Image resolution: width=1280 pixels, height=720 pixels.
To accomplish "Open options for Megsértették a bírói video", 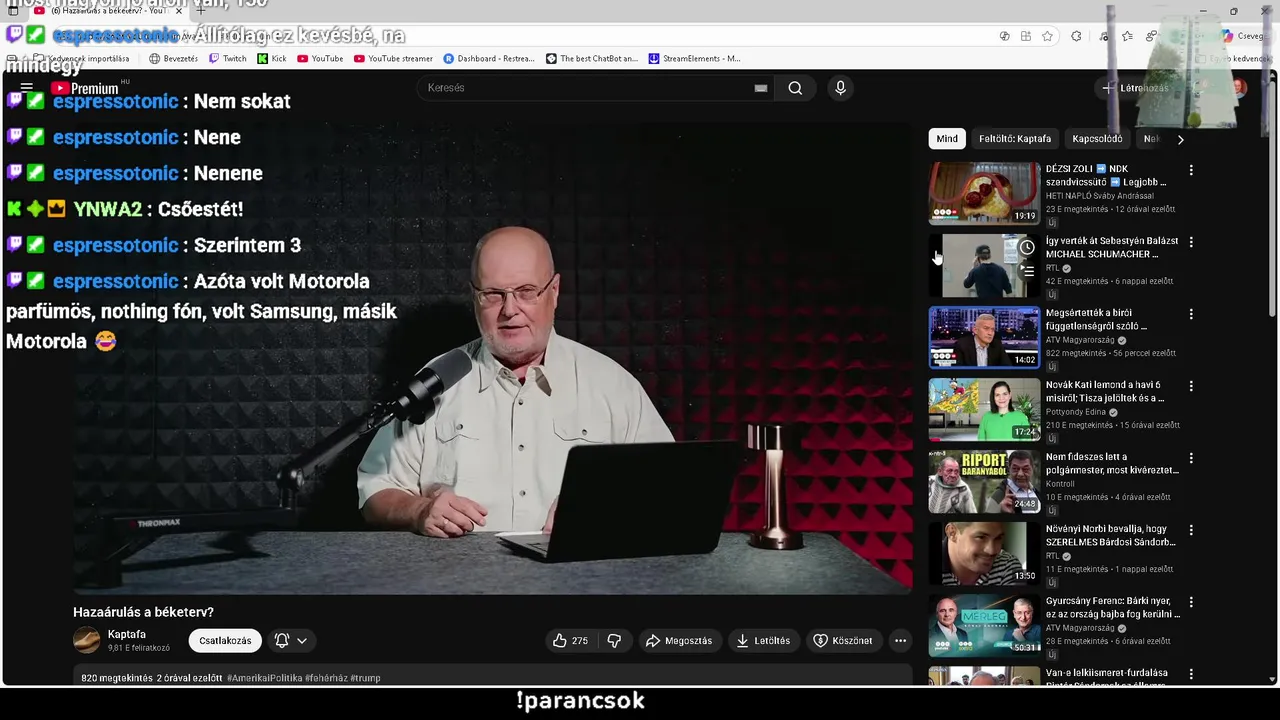I will click(x=1191, y=314).
